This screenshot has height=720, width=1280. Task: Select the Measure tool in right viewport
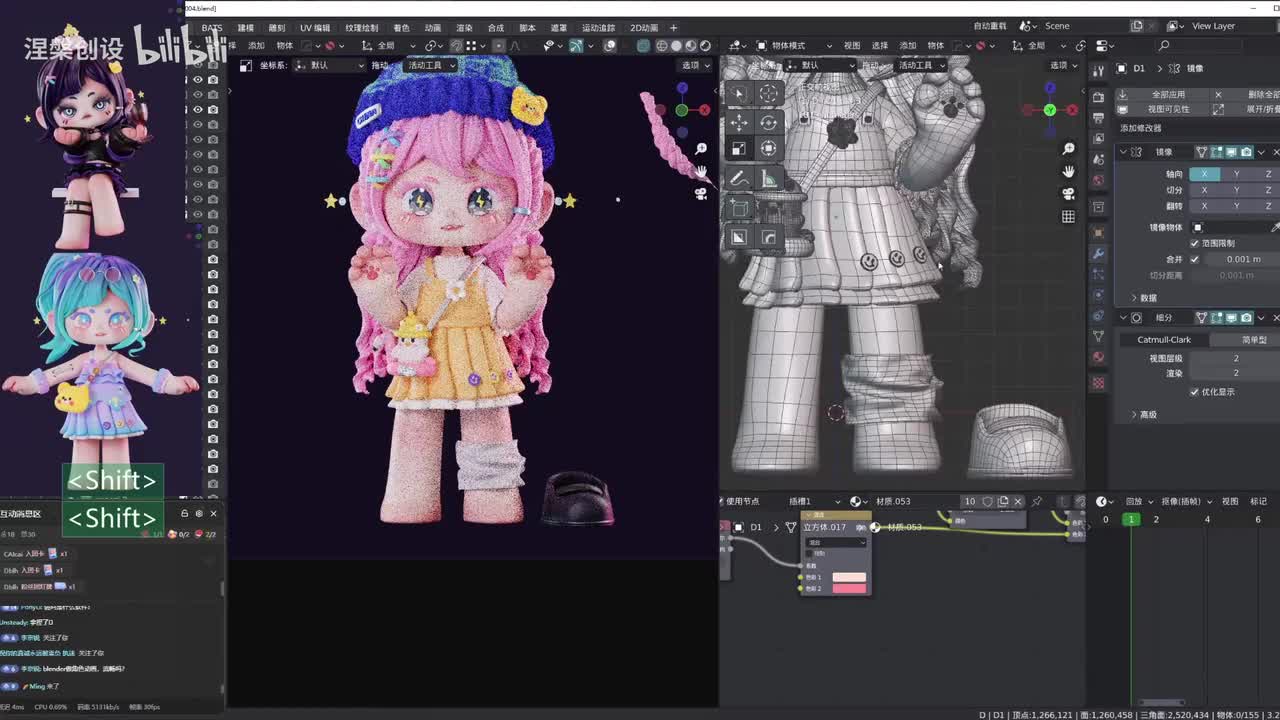(768, 178)
